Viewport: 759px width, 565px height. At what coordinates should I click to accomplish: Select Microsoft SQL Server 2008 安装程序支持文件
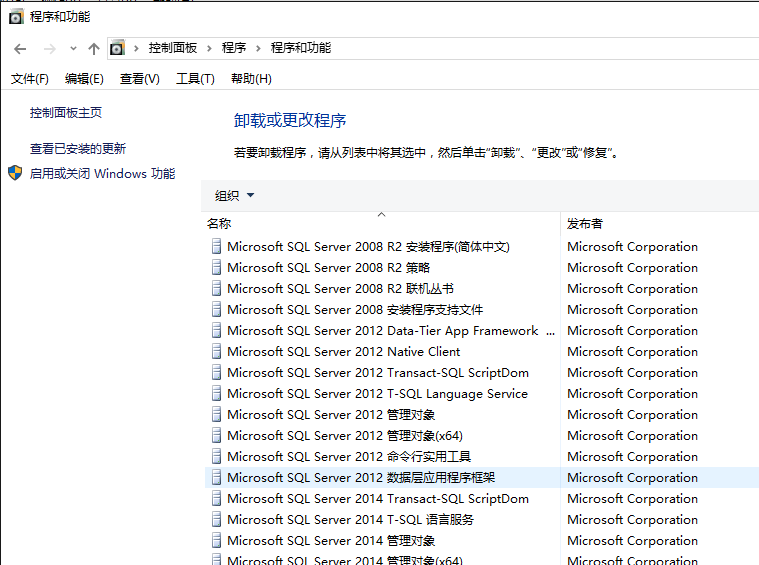tap(355, 309)
